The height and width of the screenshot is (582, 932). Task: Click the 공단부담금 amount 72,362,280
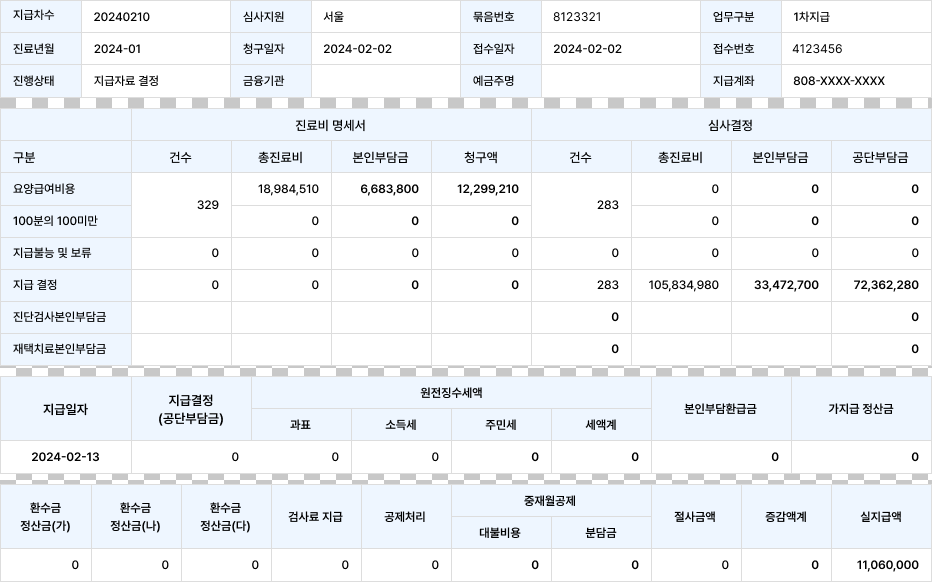880,285
